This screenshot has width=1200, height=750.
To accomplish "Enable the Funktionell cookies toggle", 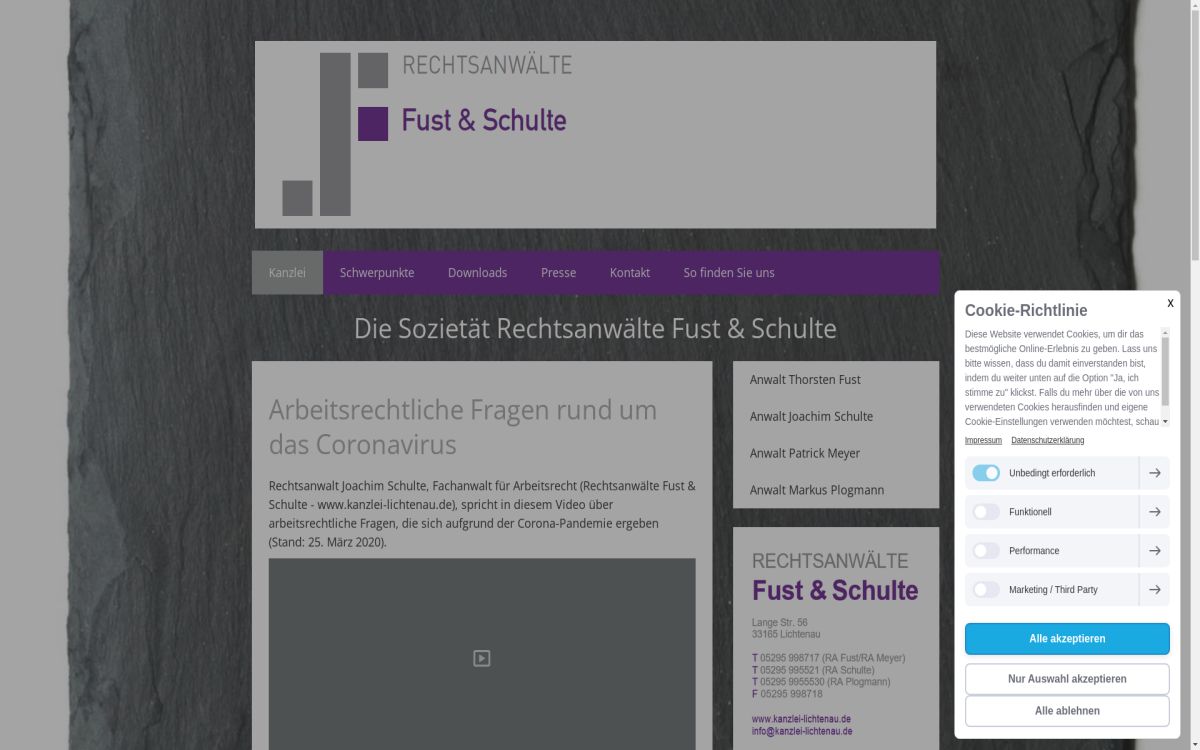I will pyautogui.click(x=986, y=512).
